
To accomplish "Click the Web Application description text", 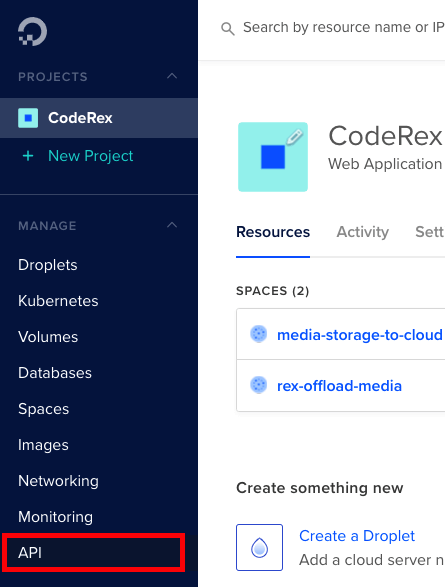I will [385, 164].
